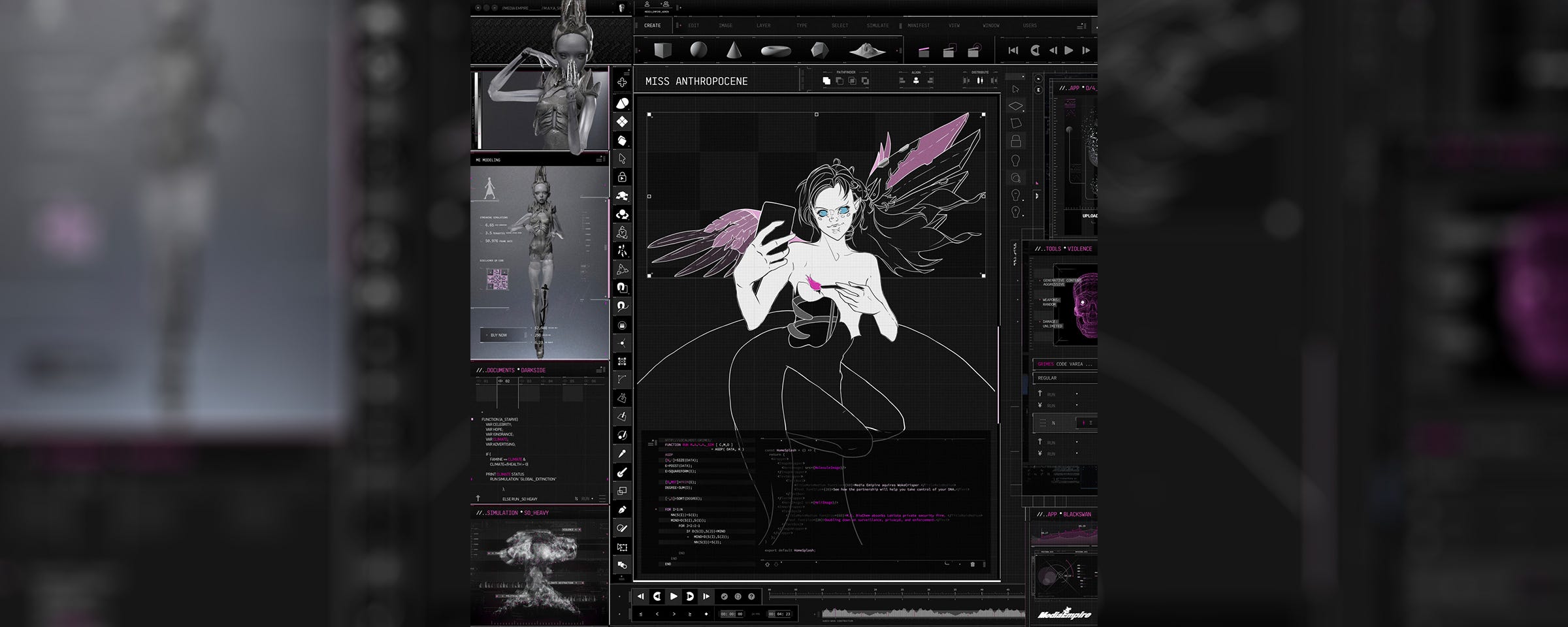The height and width of the screenshot is (627, 1568).
Task: Select the cube primitive shape
Action: (x=662, y=50)
